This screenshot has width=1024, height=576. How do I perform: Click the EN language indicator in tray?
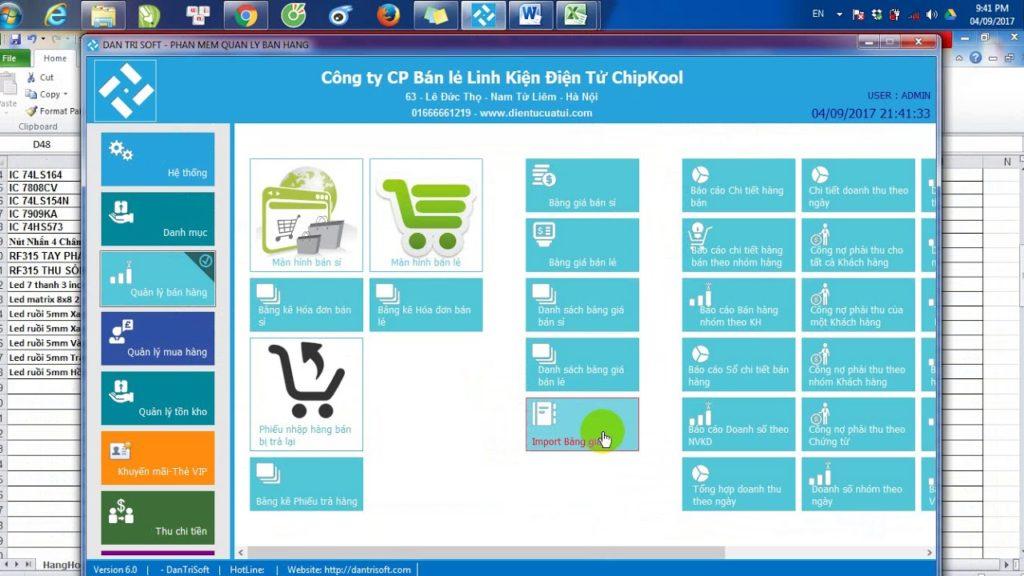[x=818, y=14]
